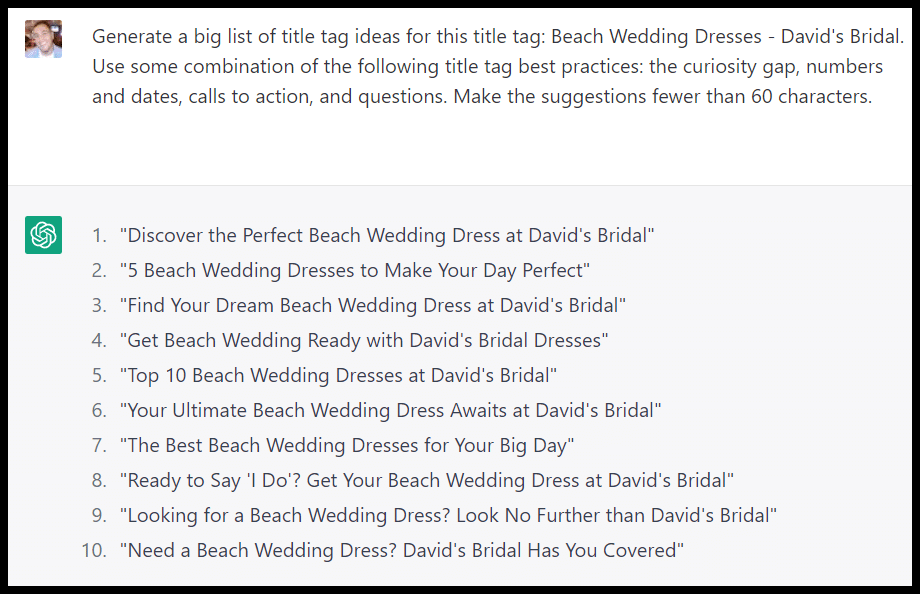Select "The Best Beach Wedding Dresses" title idea
The image size is (920, 594).
click(347, 445)
